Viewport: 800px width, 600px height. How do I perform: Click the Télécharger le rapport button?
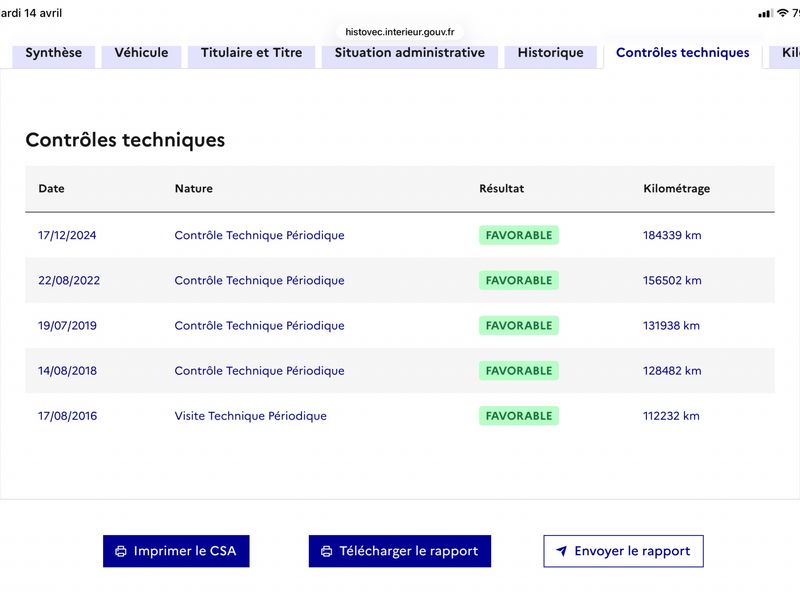[399, 551]
